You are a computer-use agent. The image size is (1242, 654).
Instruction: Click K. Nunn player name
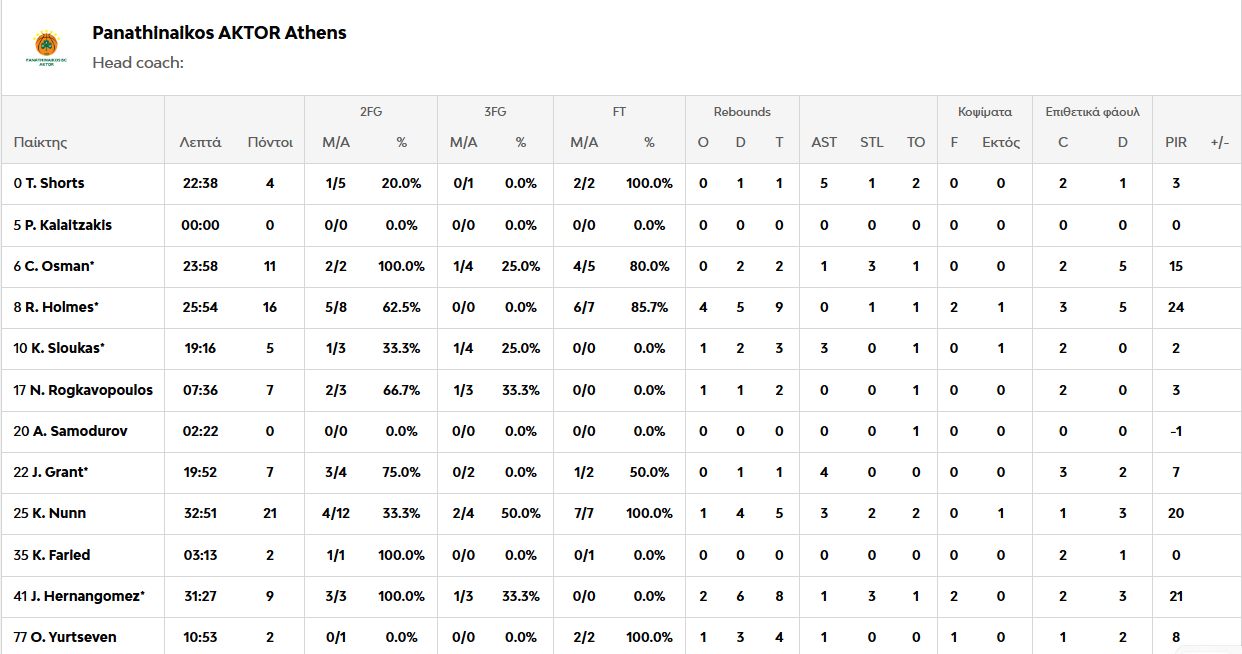[55, 513]
